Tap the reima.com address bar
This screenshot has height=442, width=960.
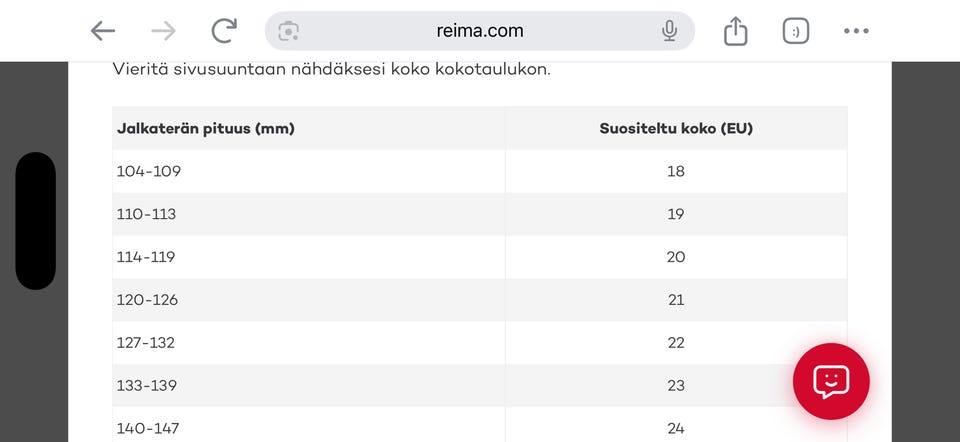click(479, 31)
